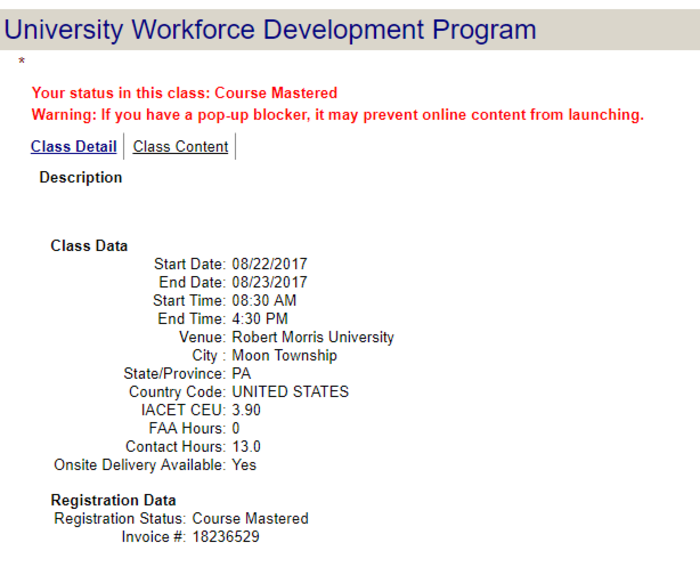Image resolution: width=700 pixels, height=575 pixels.
Task: Click the Class Data section heading
Action: [x=89, y=246]
